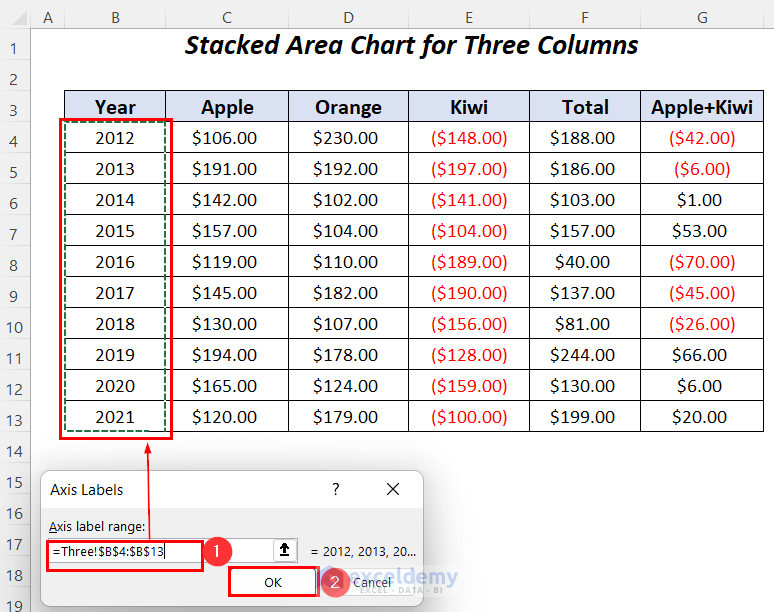Select row 14 header
774x612 pixels.
coord(14,451)
